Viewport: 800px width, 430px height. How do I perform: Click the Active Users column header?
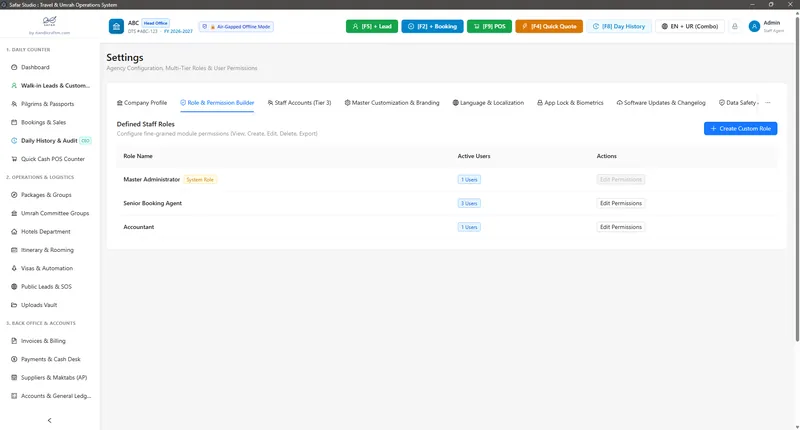(474, 156)
